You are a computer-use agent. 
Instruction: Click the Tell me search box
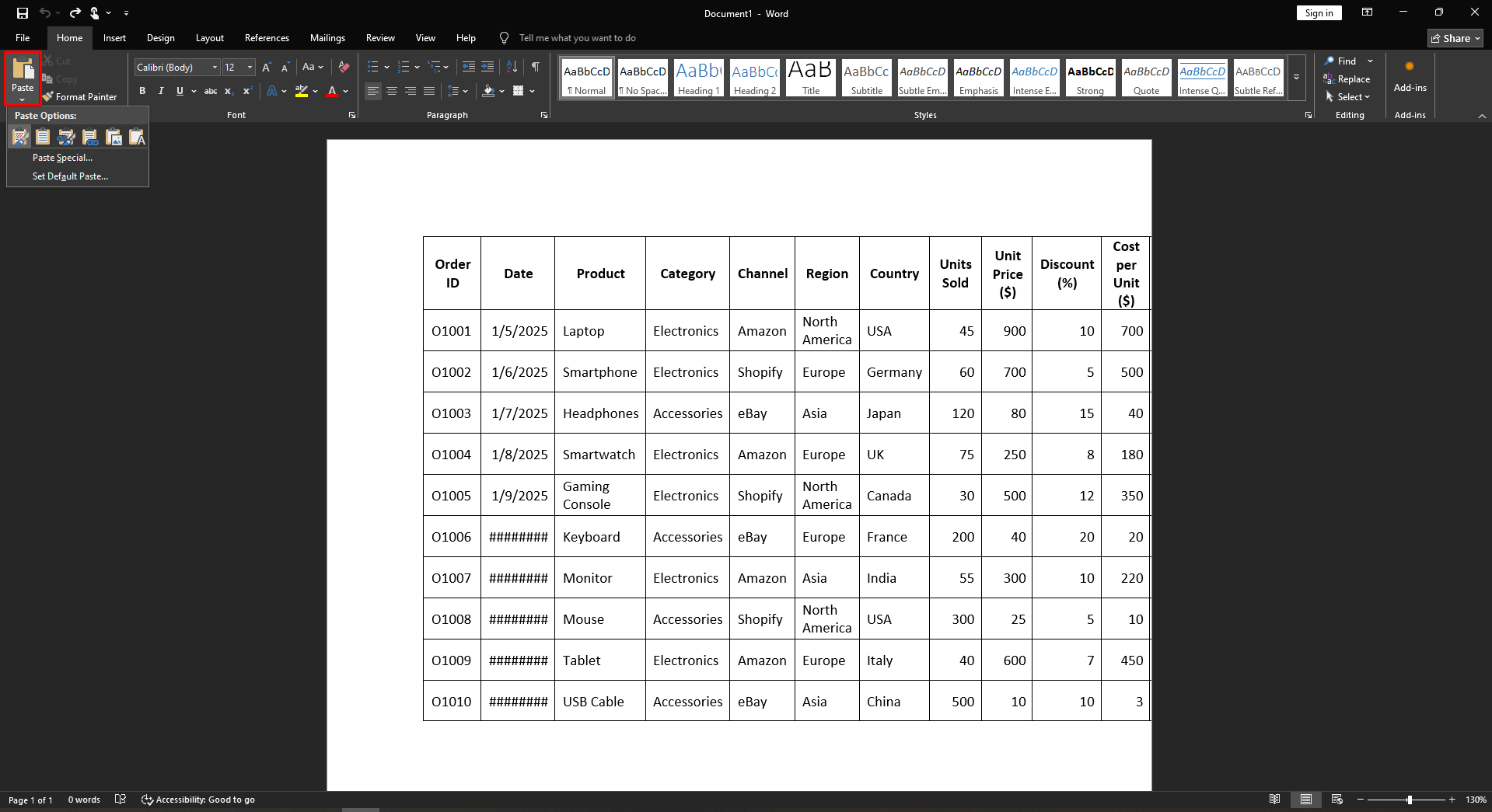tap(577, 38)
